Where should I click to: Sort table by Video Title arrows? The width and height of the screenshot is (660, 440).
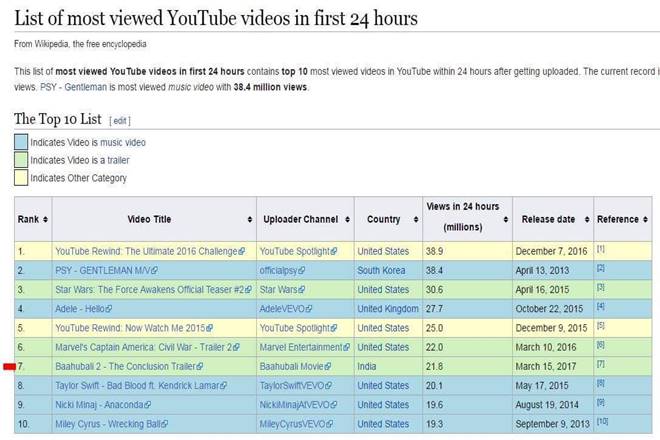[249, 220]
